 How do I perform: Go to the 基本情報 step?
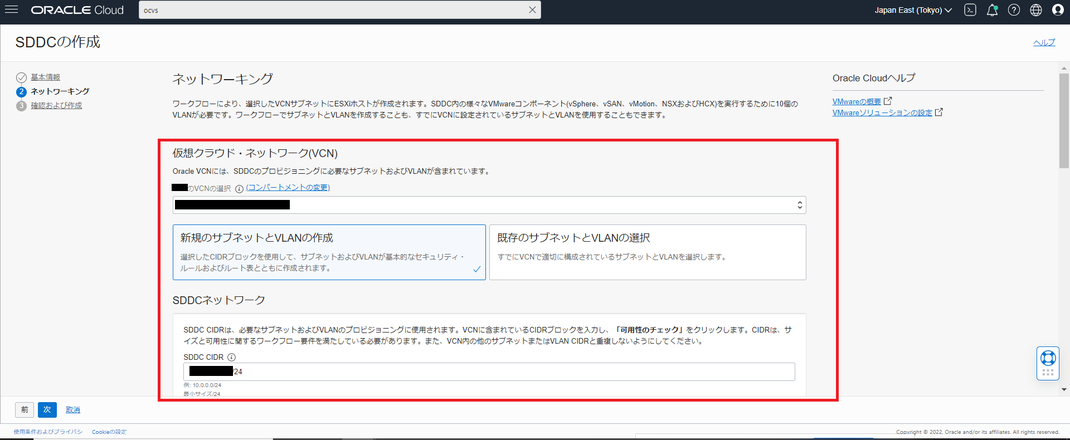45,77
